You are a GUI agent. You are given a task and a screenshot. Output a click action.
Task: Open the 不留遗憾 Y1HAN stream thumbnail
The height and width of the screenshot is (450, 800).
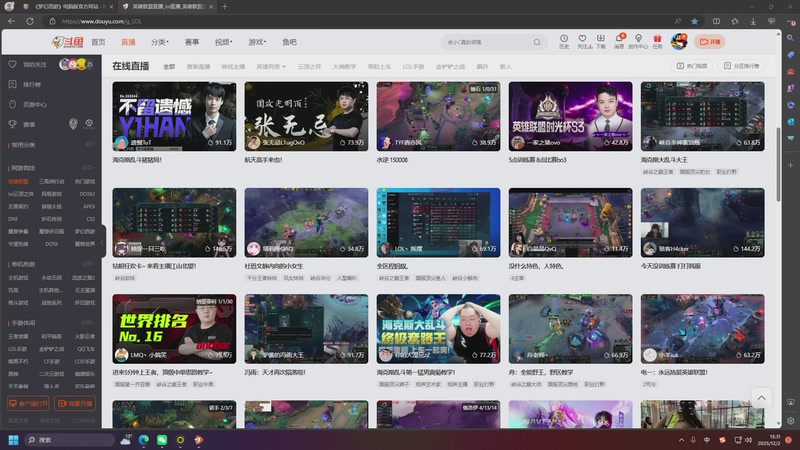pyautogui.click(x=174, y=116)
